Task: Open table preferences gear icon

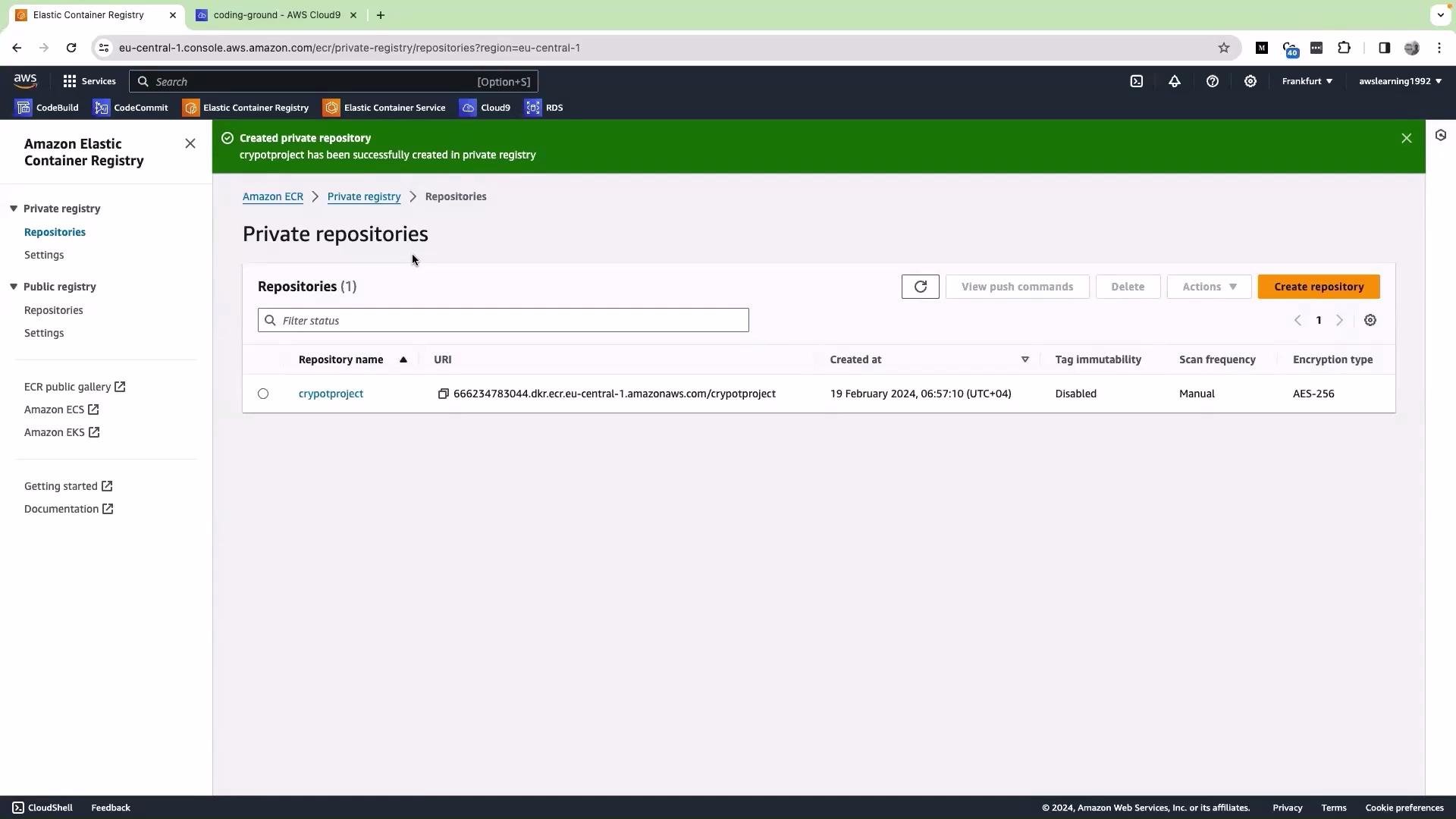Action: [1370, 320]
